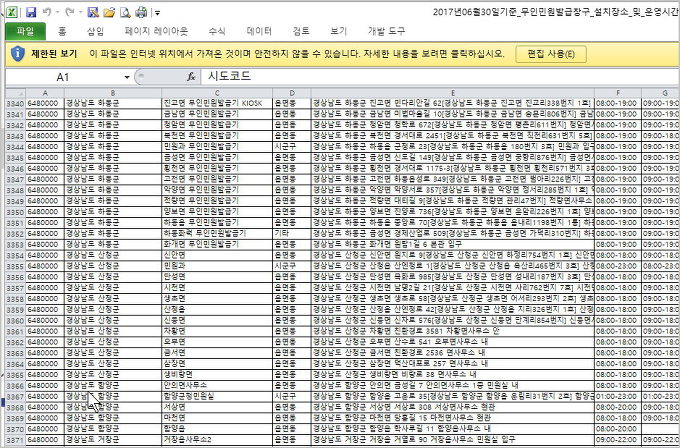680x448 pixels.
Task: Open the 보기 (View) tab
Action: coord(339,31)
